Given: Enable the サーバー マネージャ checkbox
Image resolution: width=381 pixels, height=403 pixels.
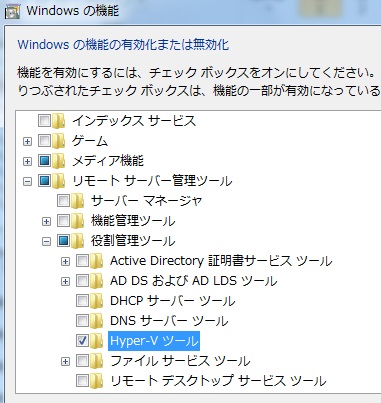Looking at the screenshot, I should [63, 200].
